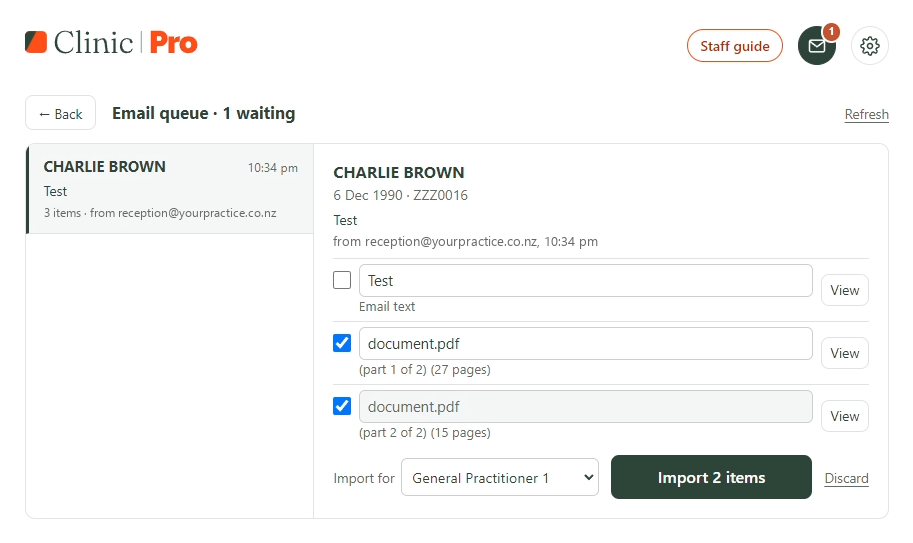Select the CHARLIE BROWN queue entry
913x543 pixels.
point(170,189)
